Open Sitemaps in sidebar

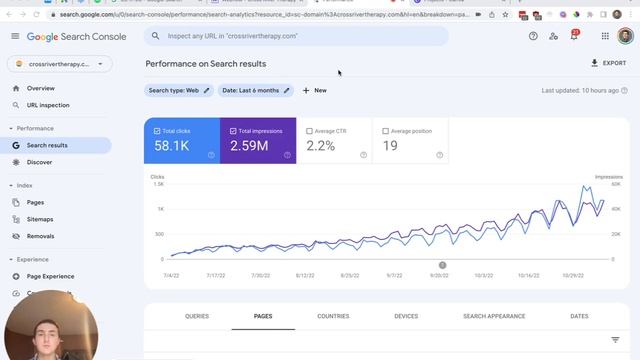pyautogui.click(x=40, y=219)
